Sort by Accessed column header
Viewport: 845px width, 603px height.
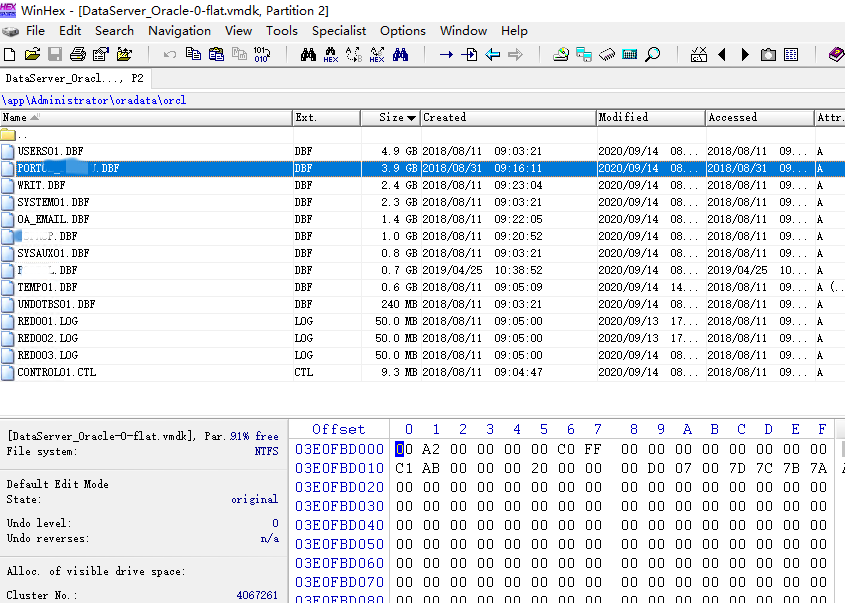[x=760, y=117]
